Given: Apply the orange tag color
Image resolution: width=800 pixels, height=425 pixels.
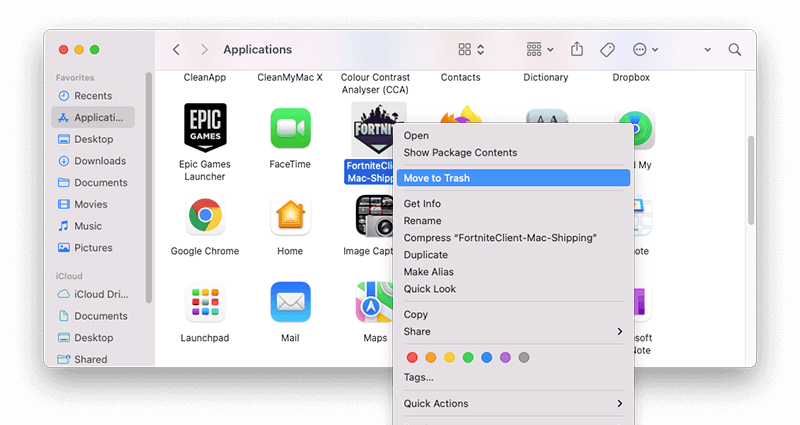Looking at the screenshot, I should pos(431,358).
